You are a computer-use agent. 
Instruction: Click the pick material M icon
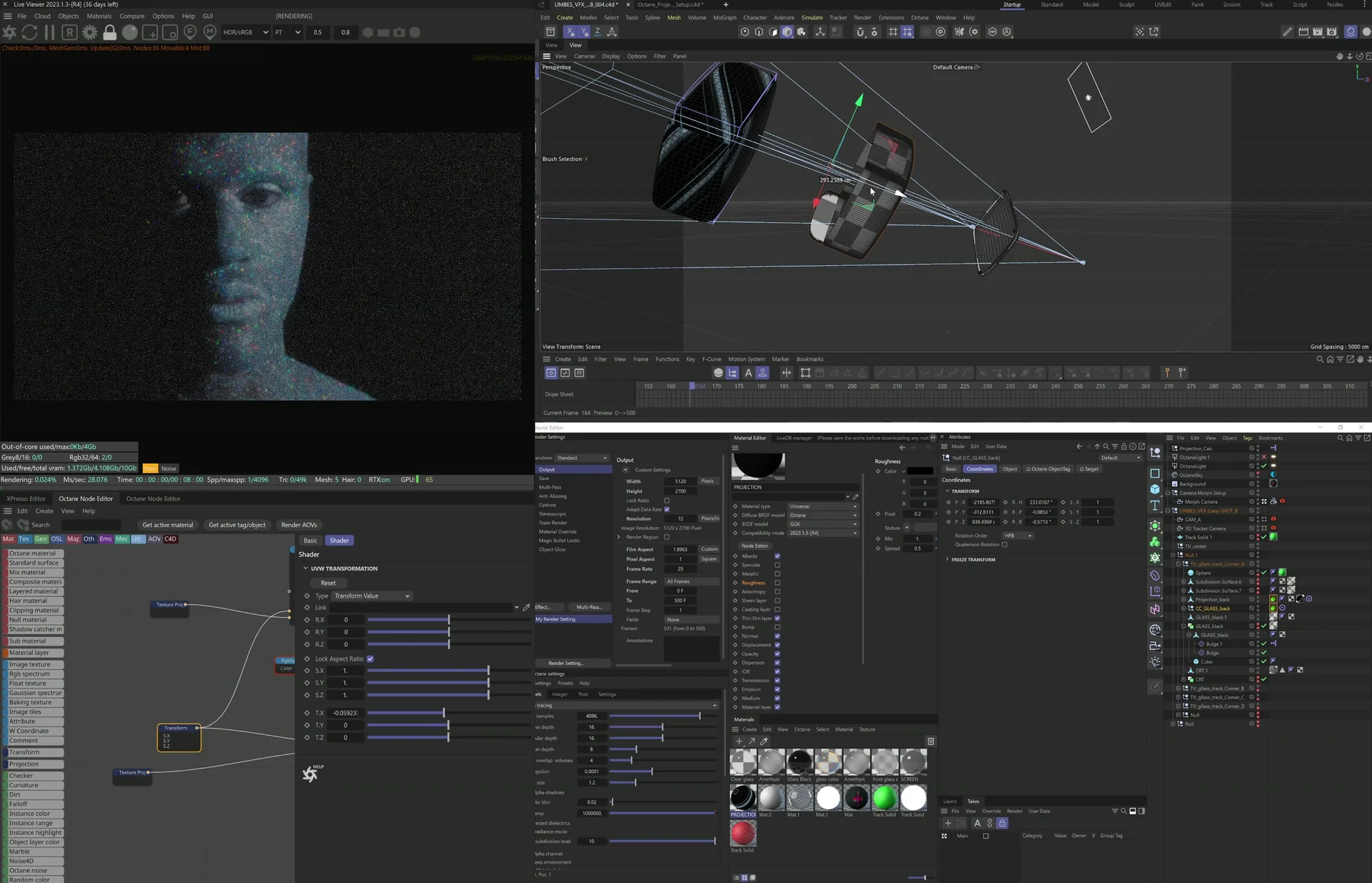point(209,32)
